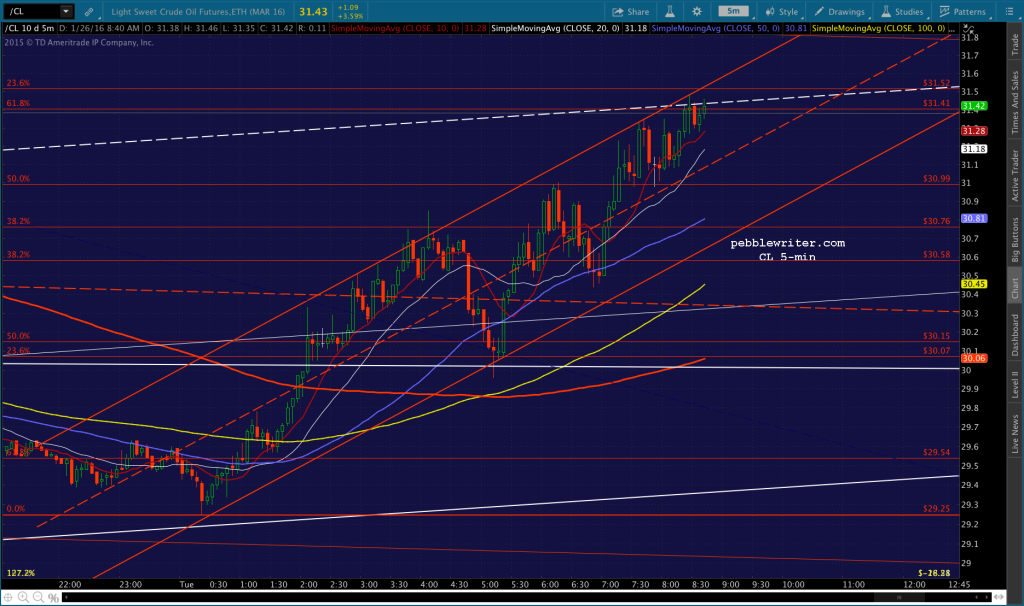Click the red 31.28 SMA price bubble
The height and width of the screenshot is (606, 1024).
tap(974, 131)
